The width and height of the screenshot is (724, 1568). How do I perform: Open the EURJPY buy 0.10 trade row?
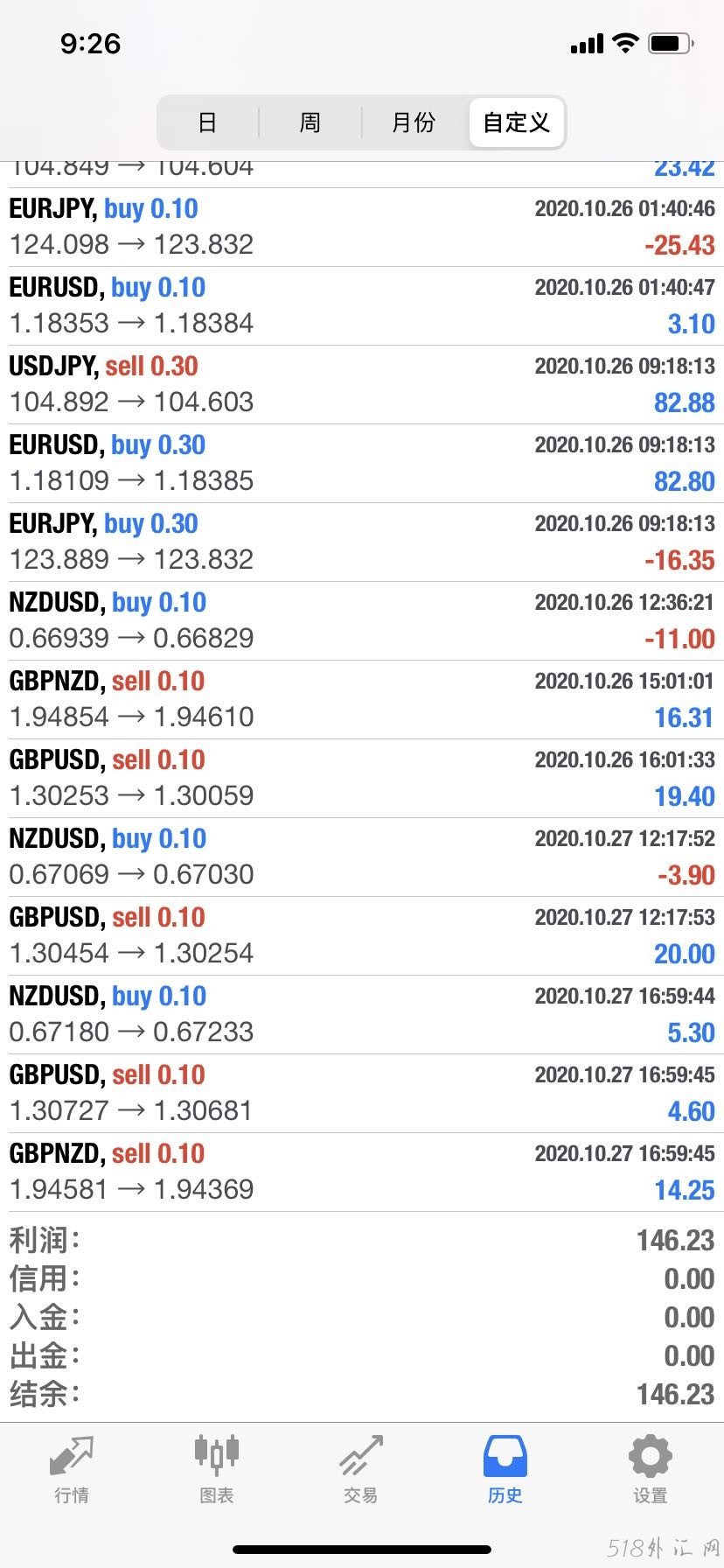coord(362,227)
